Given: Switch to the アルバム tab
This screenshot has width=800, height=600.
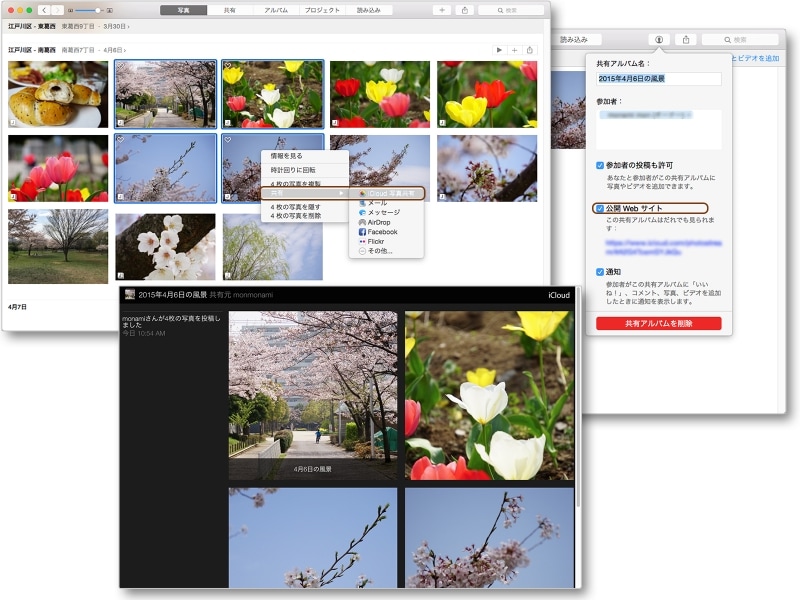Looking at the screenshot, I should point(276,10).
